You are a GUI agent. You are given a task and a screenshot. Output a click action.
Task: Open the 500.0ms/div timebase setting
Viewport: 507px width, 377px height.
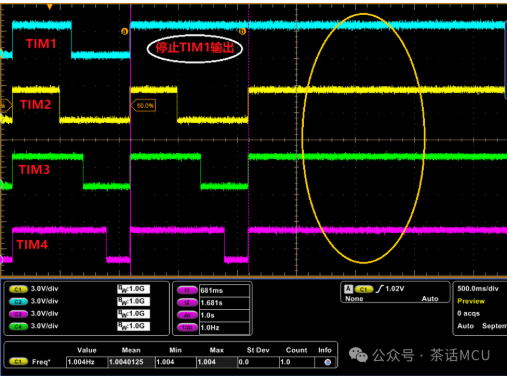point(478,289)
